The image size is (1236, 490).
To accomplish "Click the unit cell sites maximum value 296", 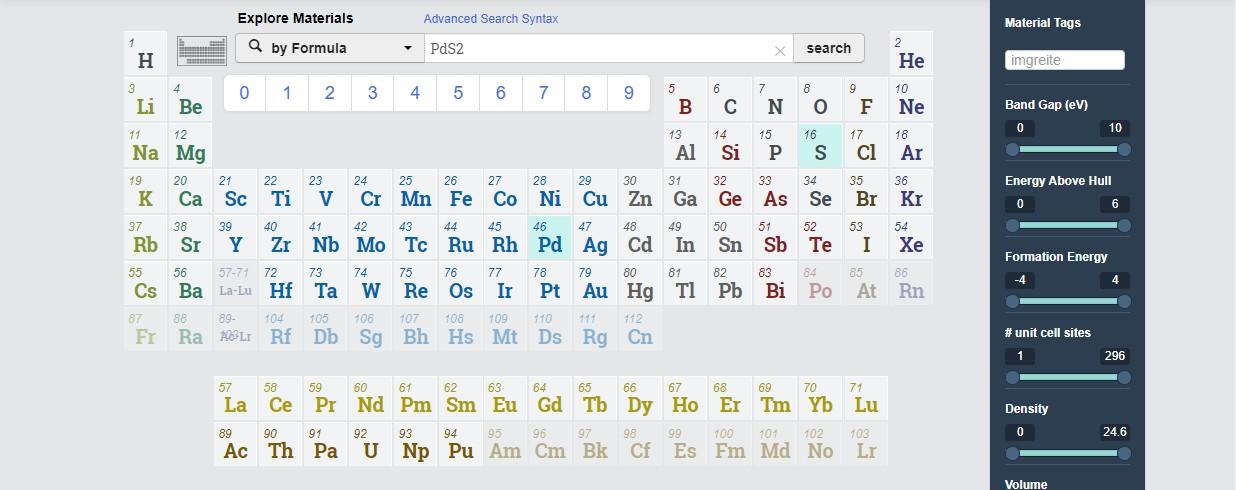I will [x=1114, y=356].
